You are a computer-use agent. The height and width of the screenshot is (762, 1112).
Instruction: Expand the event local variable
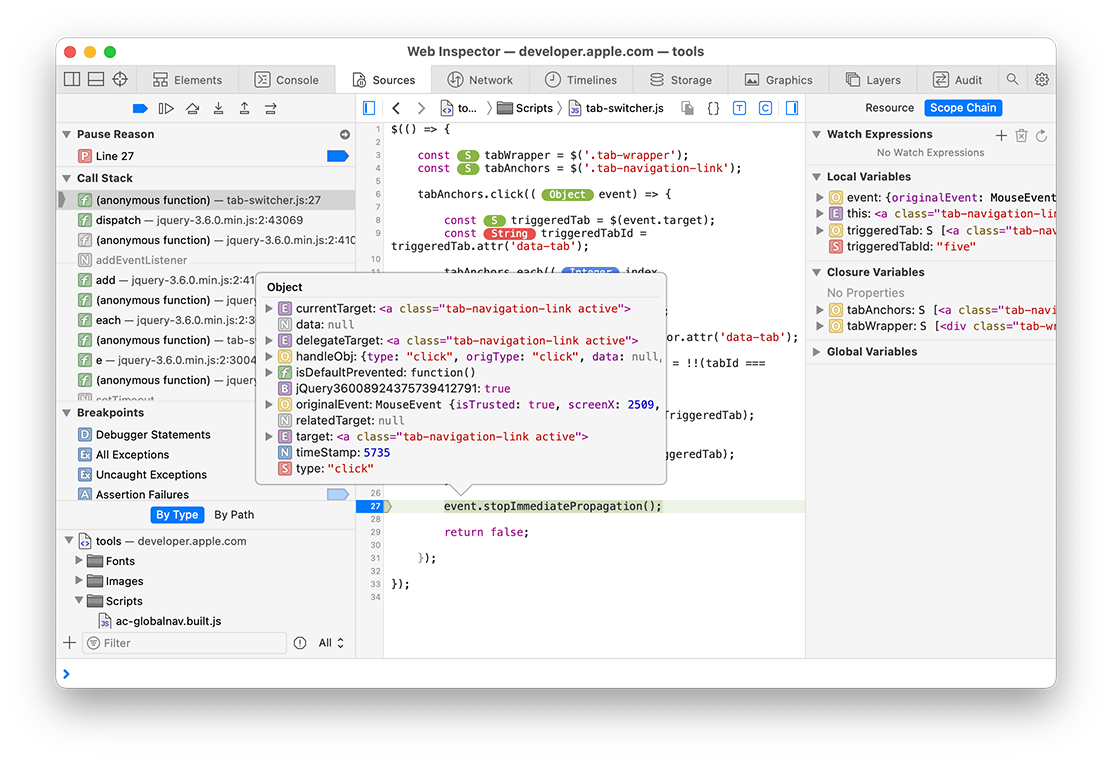tap(820, 197)
